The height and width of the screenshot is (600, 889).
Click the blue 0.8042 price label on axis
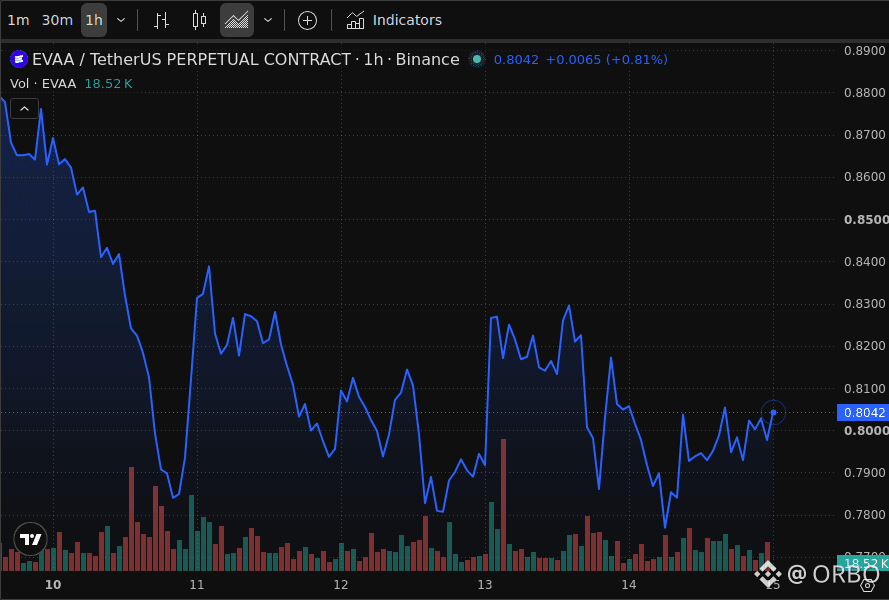pyautogui.click(x=863, y=413)
